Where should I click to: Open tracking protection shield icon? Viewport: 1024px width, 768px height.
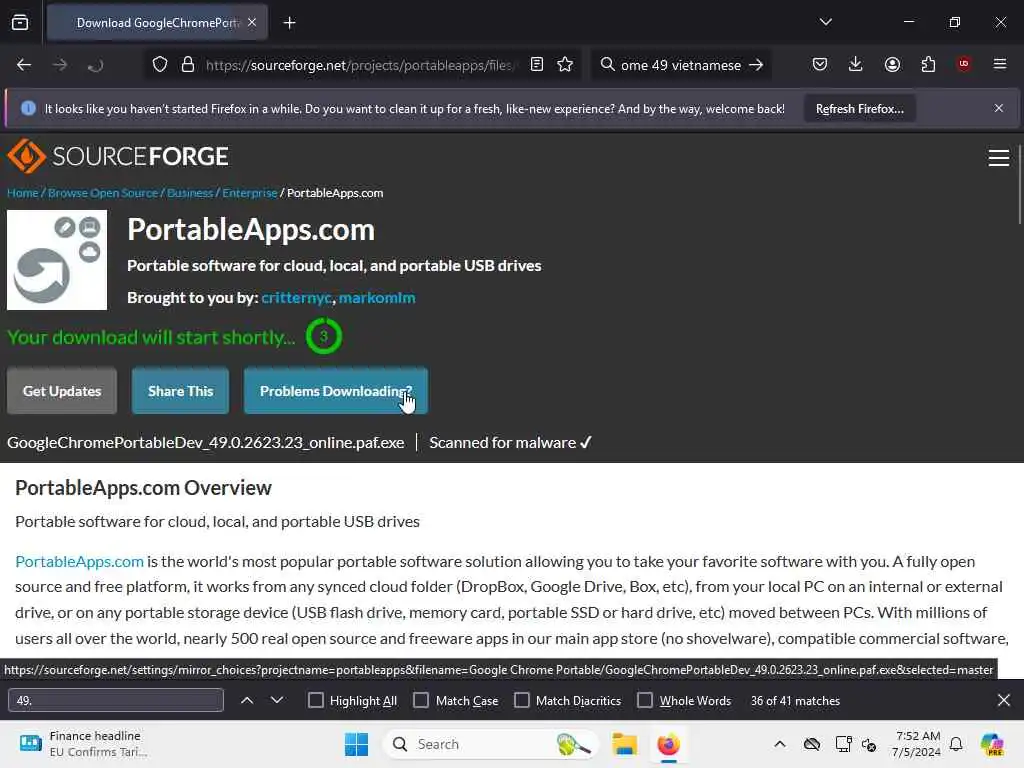pyautogui.click(x=160, y=65)
